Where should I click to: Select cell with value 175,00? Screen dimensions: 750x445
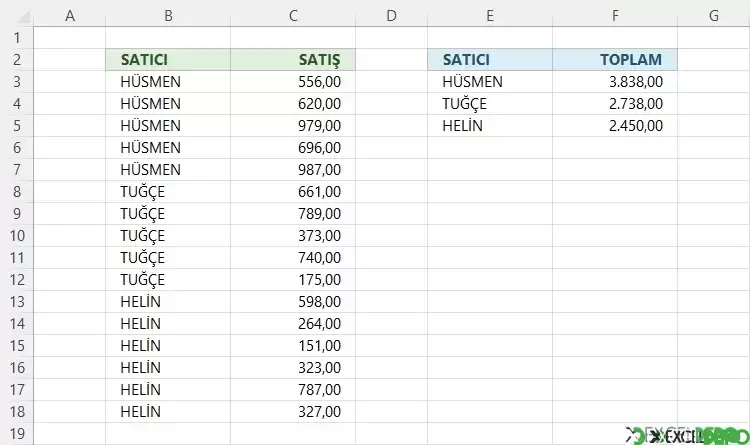tap(293, 280)
